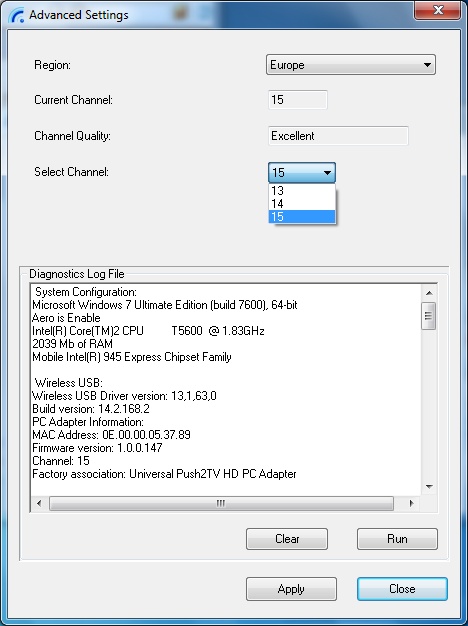Click the log's scroll right arrow
468x626 pixels.
[x=411, y=503]
